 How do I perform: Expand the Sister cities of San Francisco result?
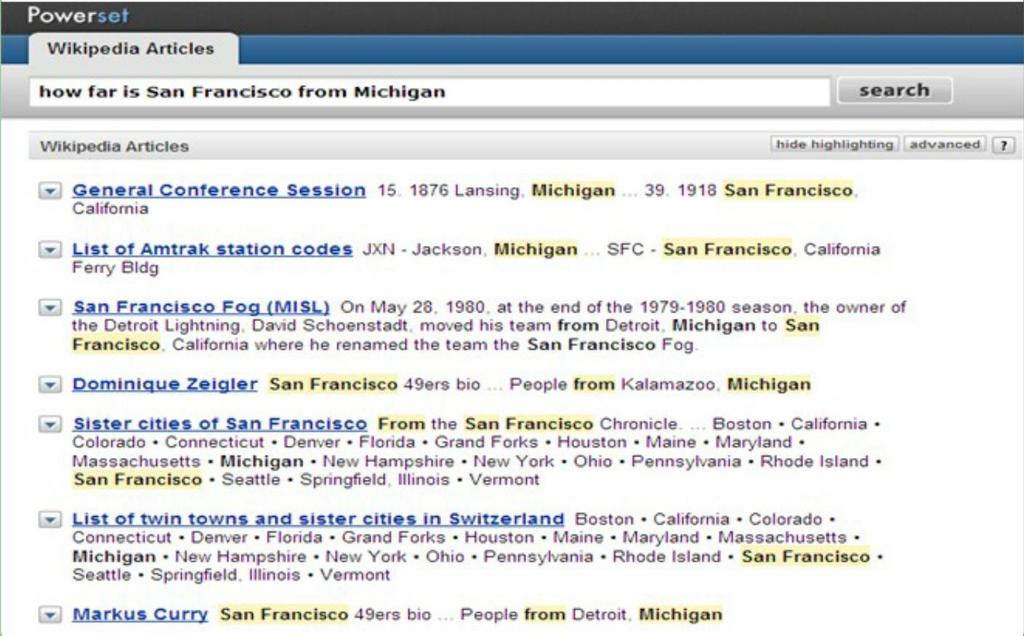50,424
